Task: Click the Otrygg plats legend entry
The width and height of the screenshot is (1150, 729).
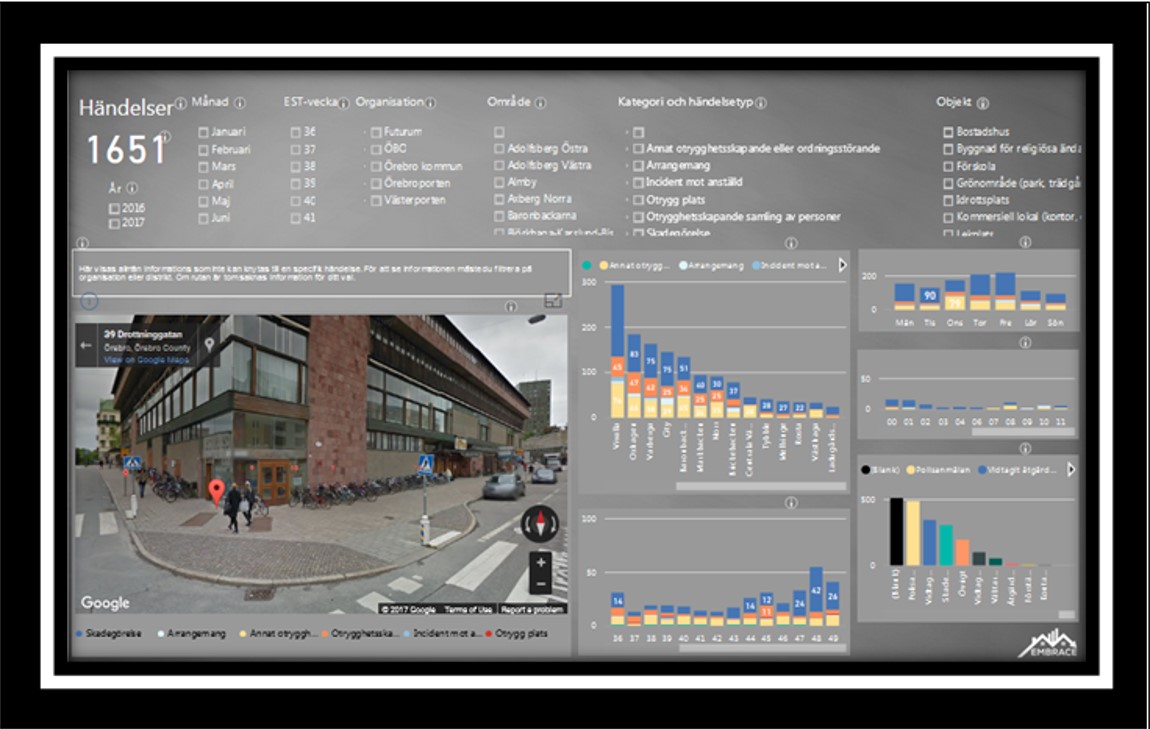Action: click(x=517, y=634)
